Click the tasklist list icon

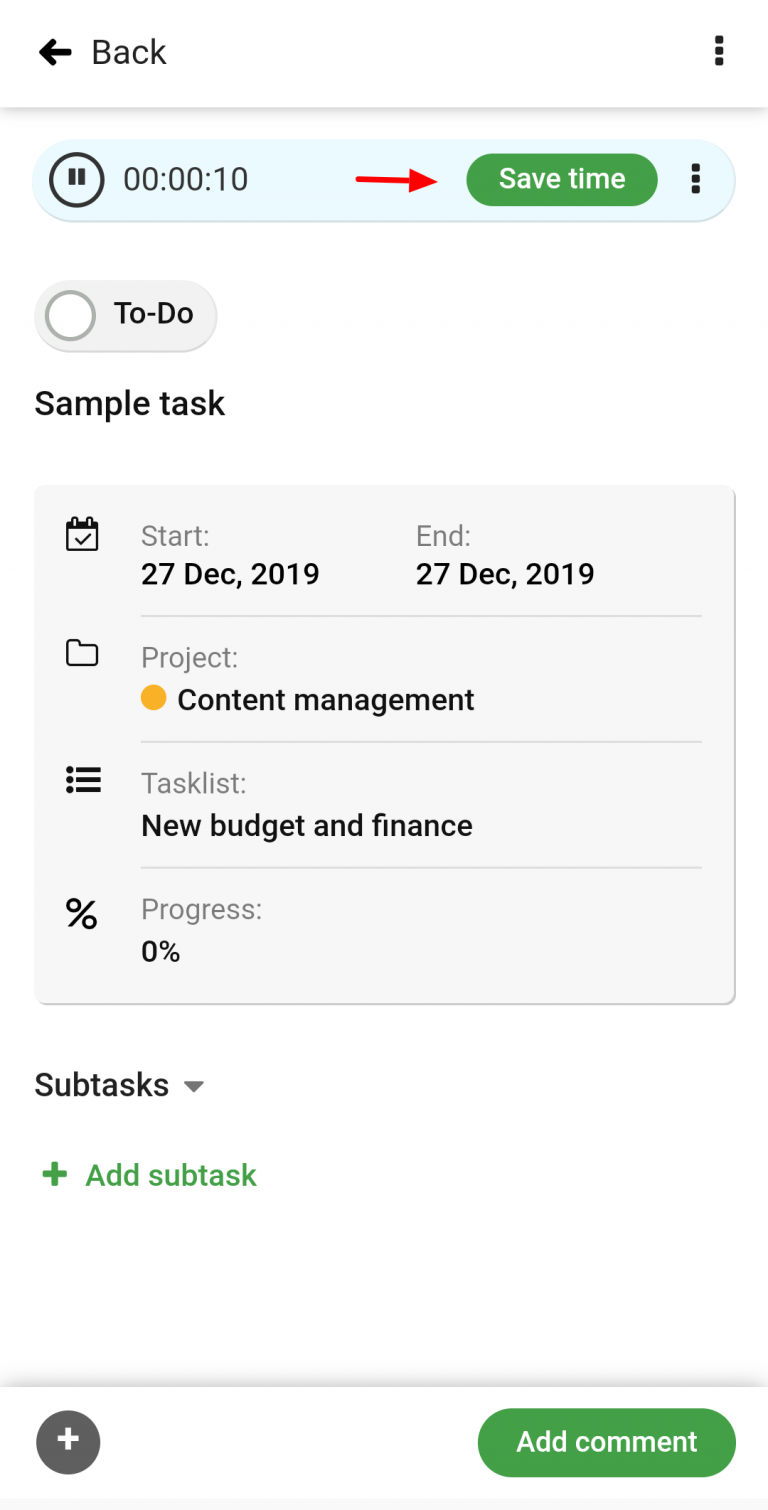click(84, 780)
